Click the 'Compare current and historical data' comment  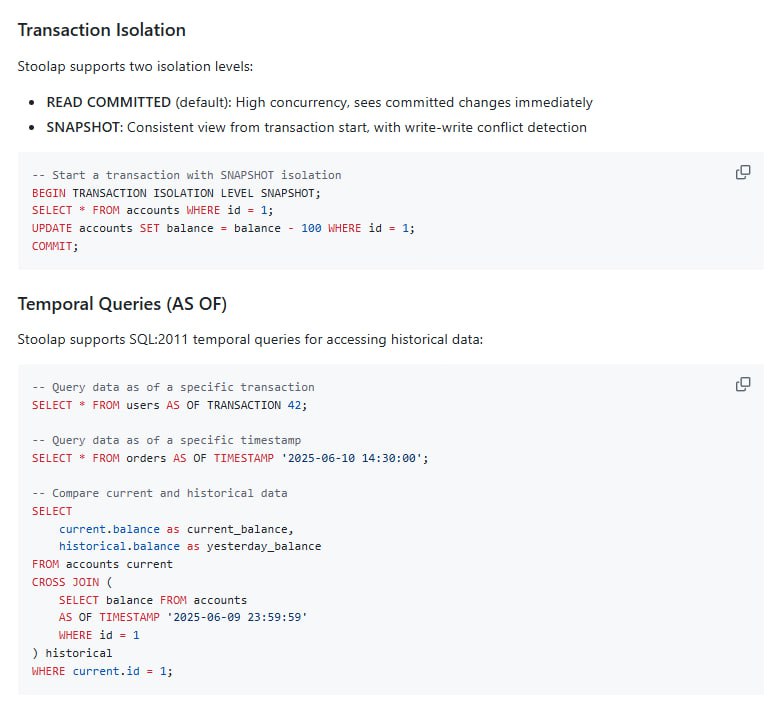tap(160, 493)
